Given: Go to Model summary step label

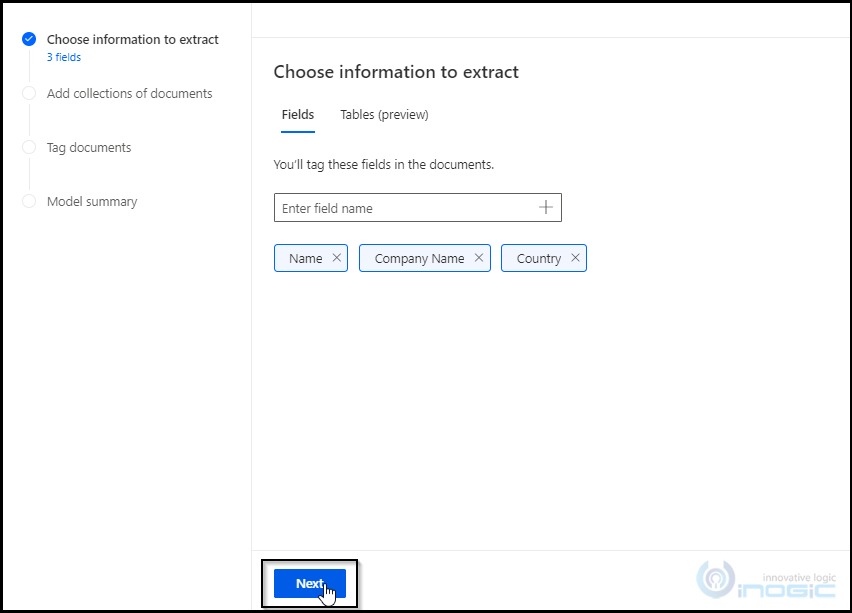Looking at the screenshot, I should click(92, 202).
